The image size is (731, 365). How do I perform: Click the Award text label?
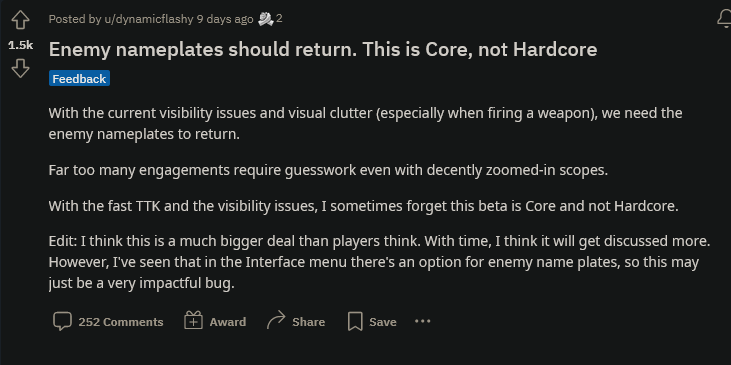[x=228, y=322]
